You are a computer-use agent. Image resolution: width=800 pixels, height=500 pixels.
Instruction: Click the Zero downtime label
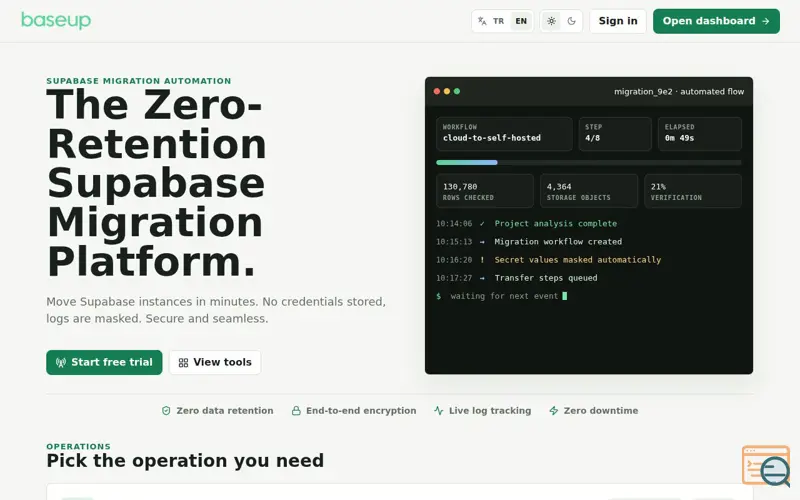click(x=601, y=411)
